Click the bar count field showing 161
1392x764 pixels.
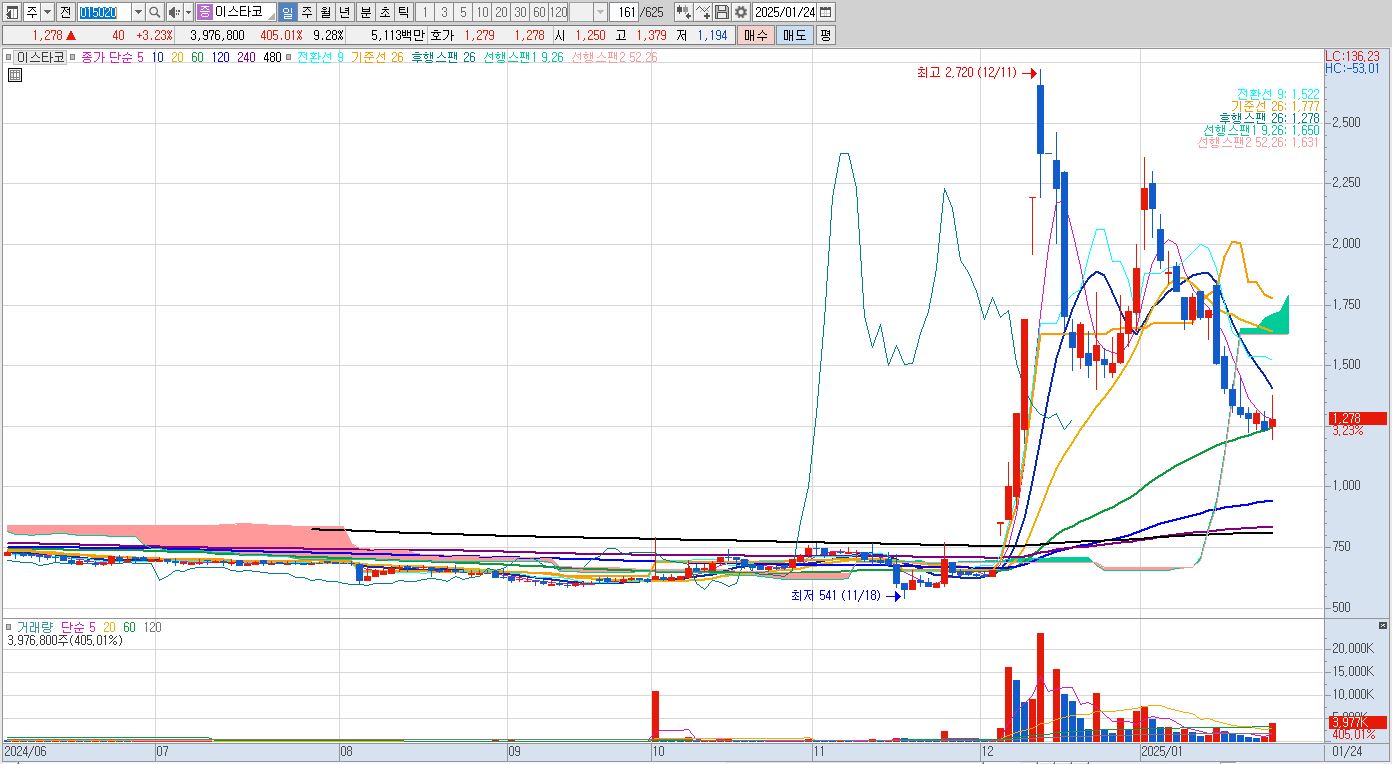pos(623,12)
